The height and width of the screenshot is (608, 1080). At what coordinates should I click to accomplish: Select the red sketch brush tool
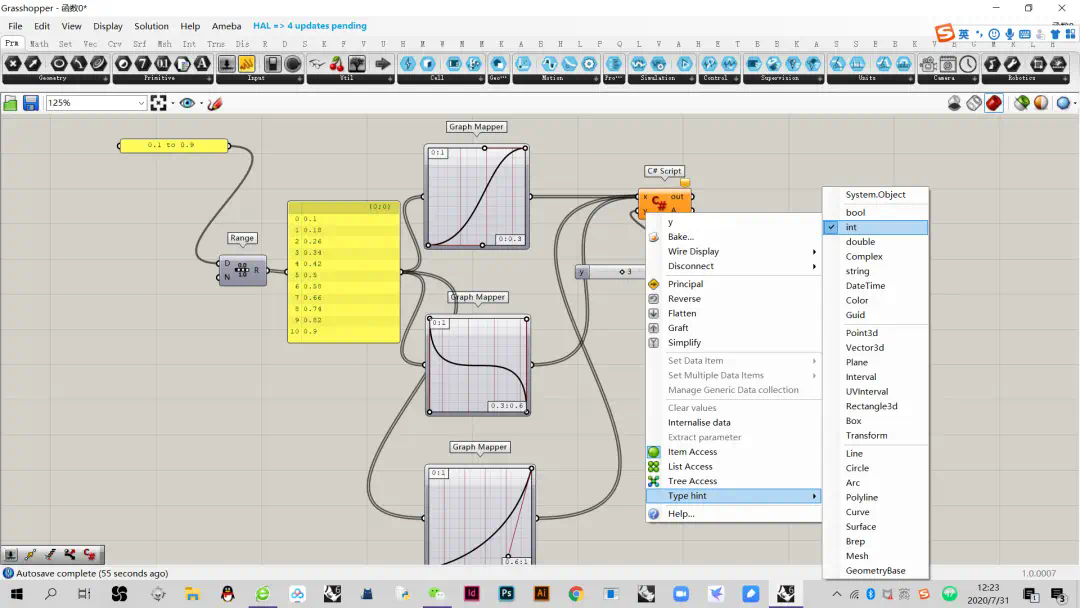[215, 103]
